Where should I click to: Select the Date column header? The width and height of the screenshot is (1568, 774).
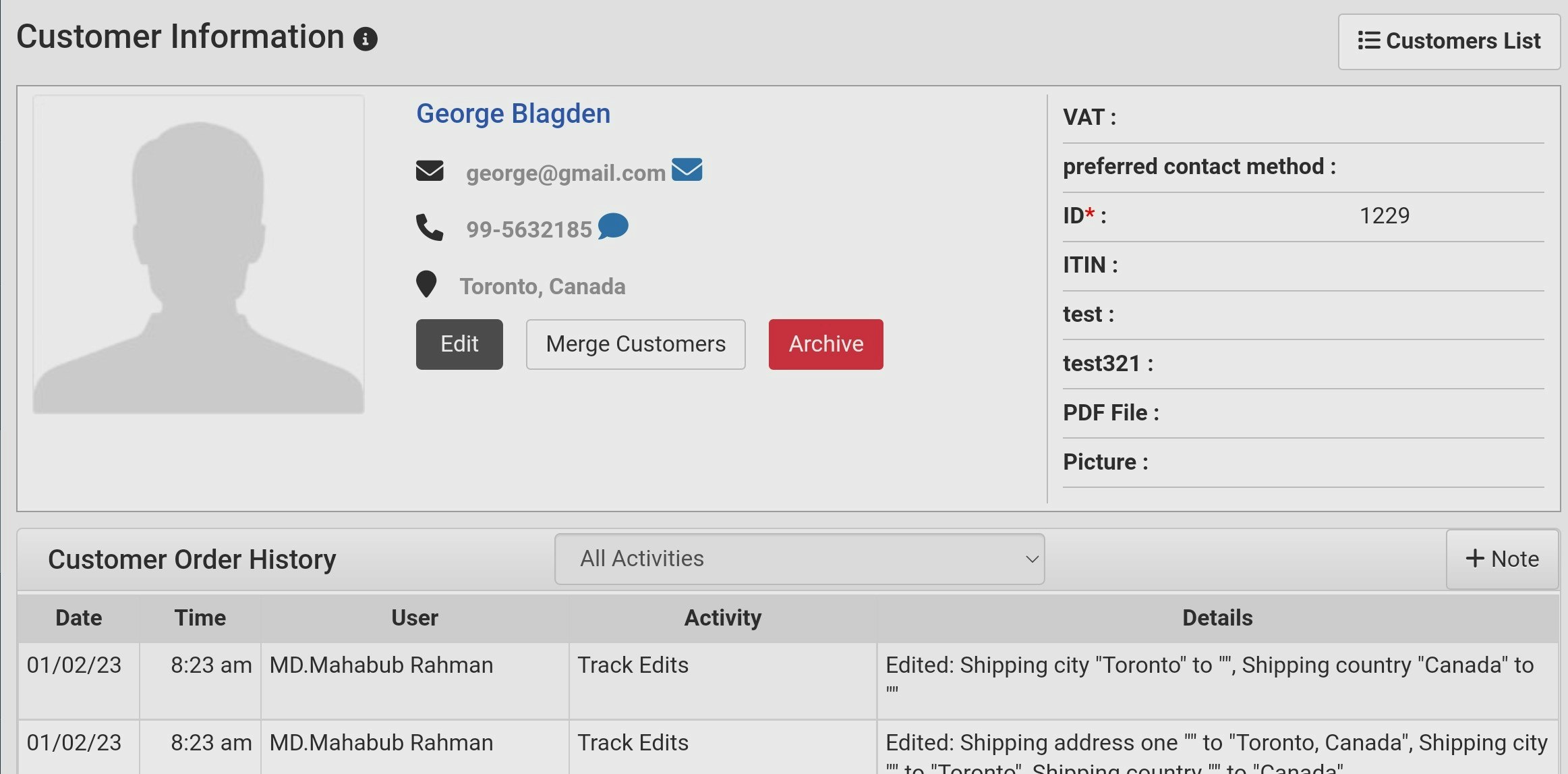pos(78,617)
